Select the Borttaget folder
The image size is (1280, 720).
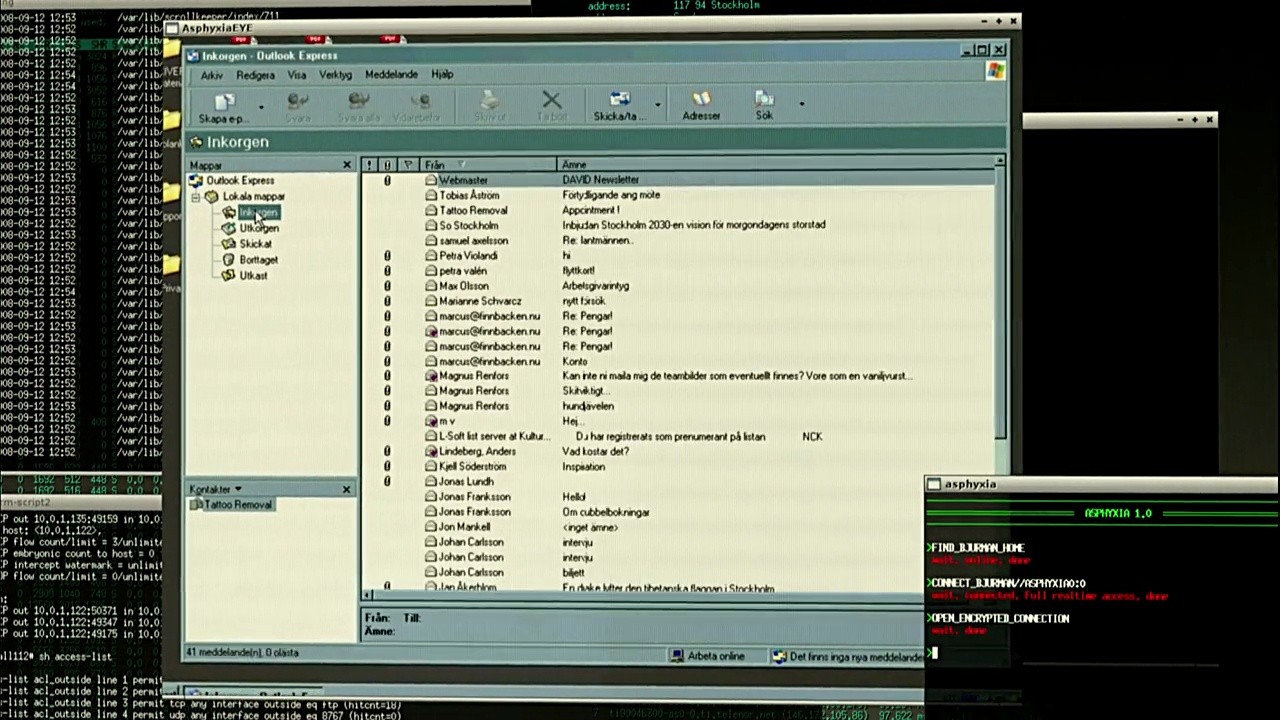(251, 260)
